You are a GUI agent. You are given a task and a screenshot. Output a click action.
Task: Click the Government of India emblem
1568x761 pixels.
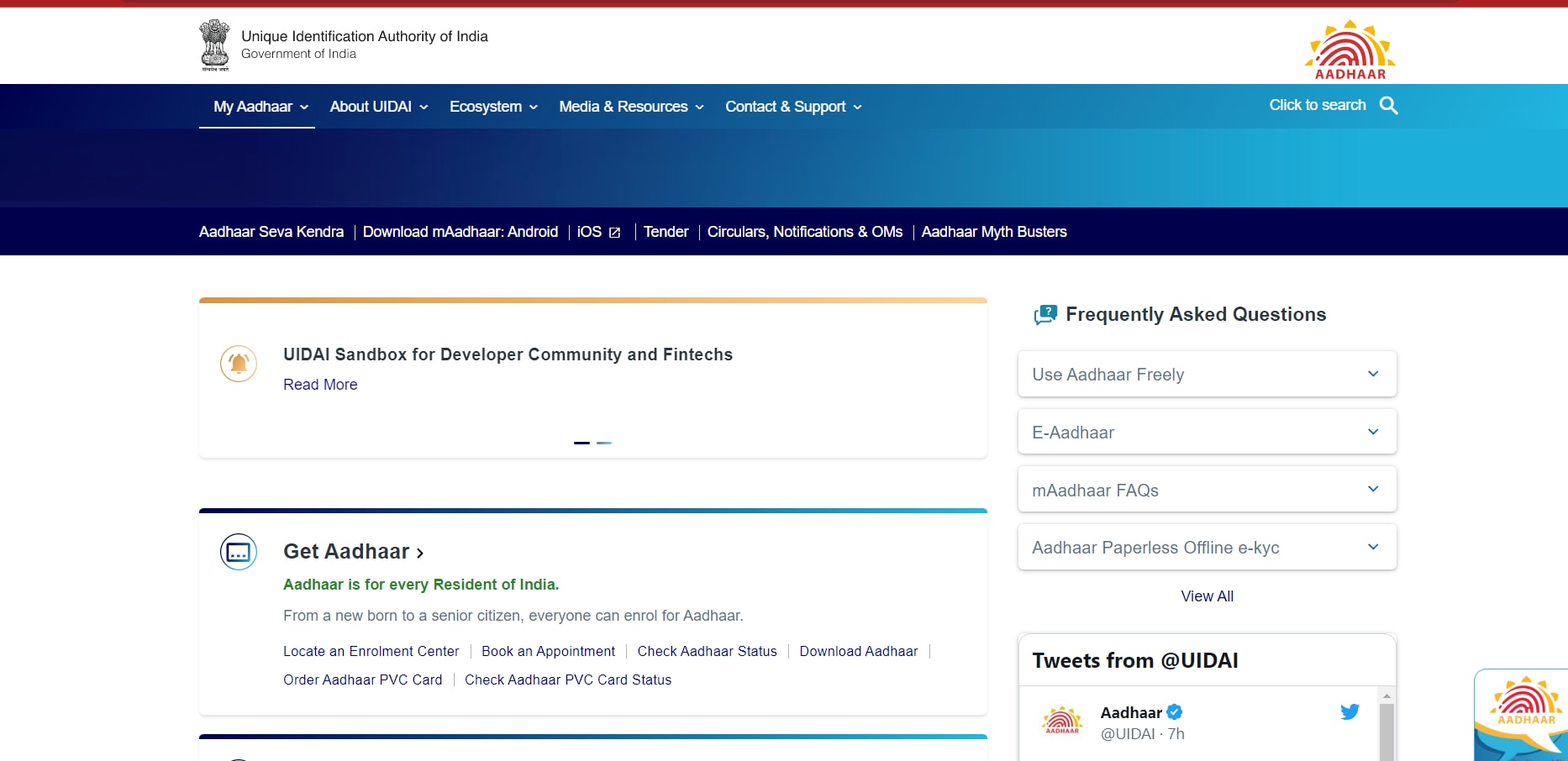click(x=214, y=45)
